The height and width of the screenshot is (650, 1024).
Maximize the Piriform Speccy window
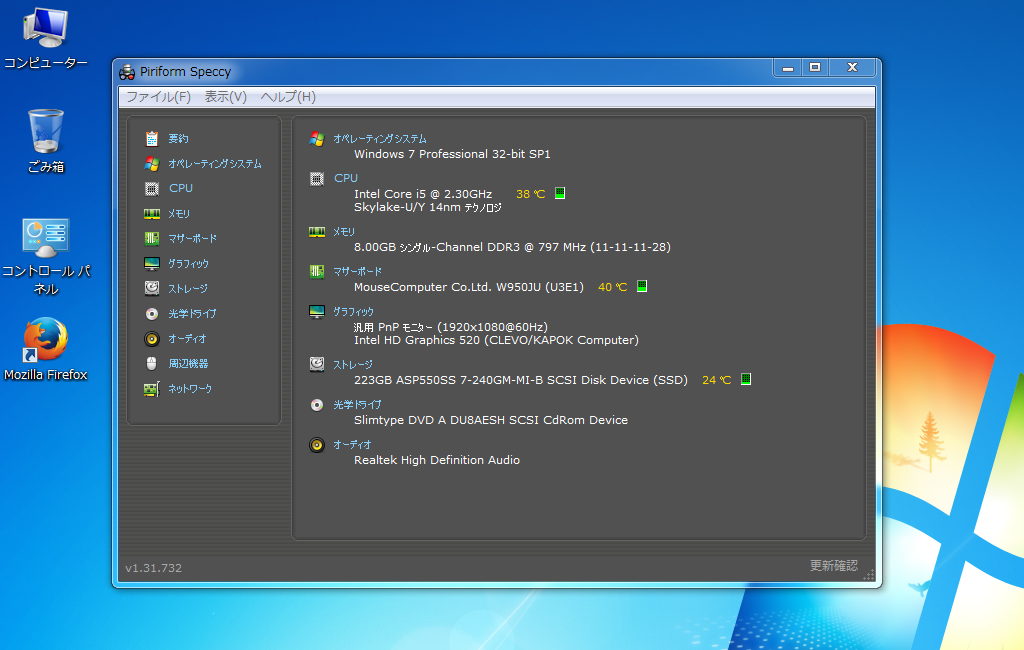pyautogui.click(x=815, y=67)
